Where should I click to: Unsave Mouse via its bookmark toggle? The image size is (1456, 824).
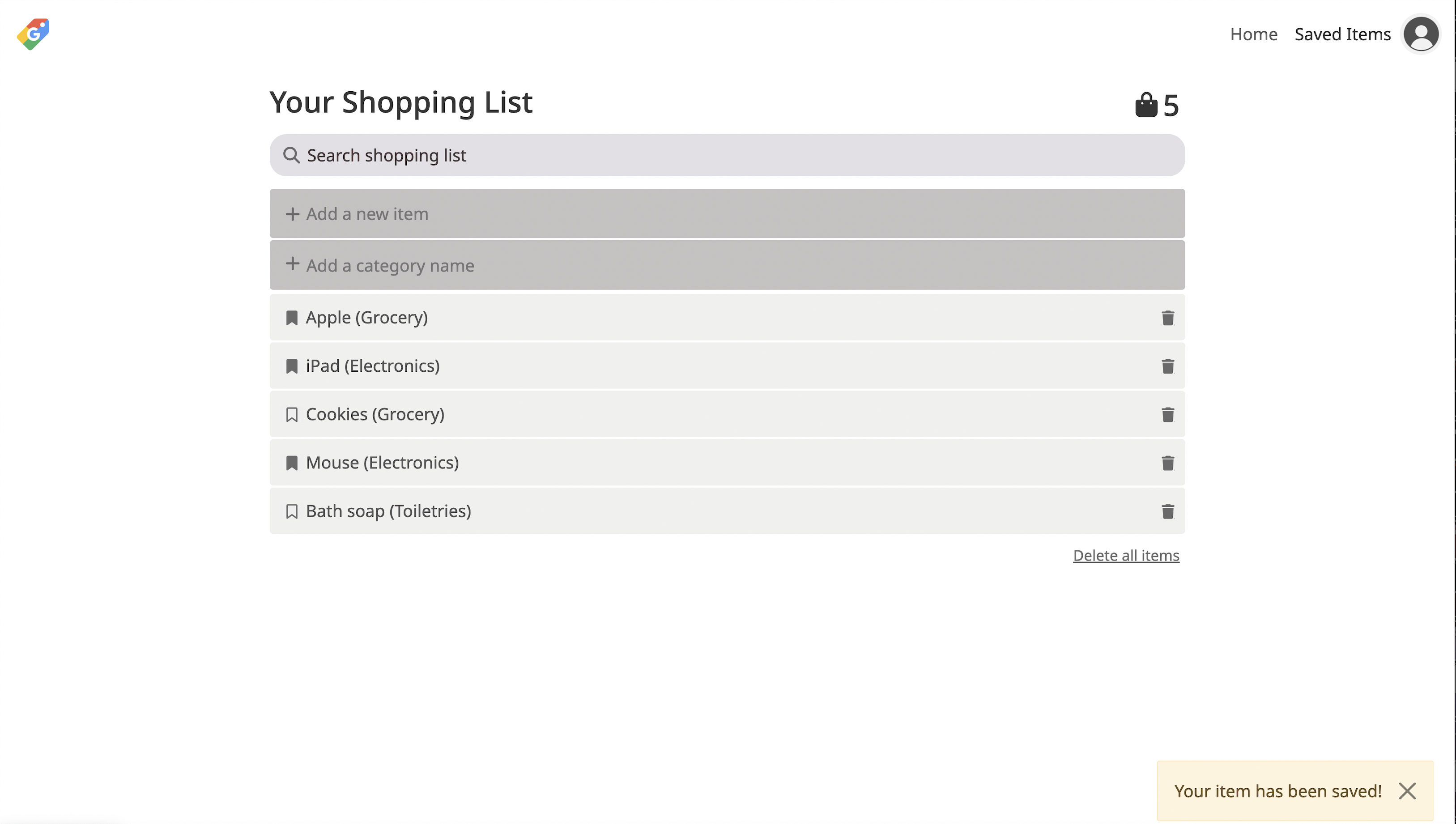pyautogui.click(x=292, y=463)
